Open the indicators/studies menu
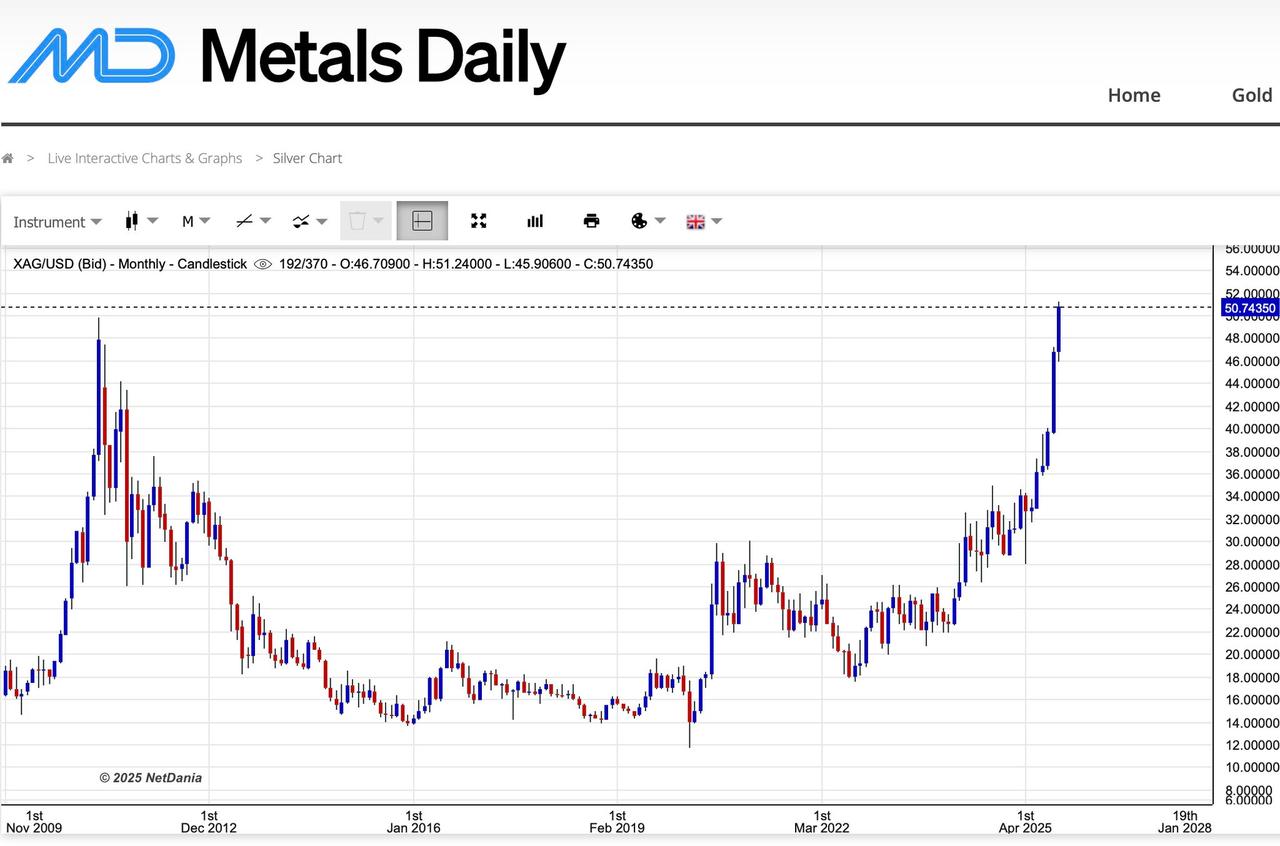Screen dimensions: 1280x846 (x=309, y=221)
